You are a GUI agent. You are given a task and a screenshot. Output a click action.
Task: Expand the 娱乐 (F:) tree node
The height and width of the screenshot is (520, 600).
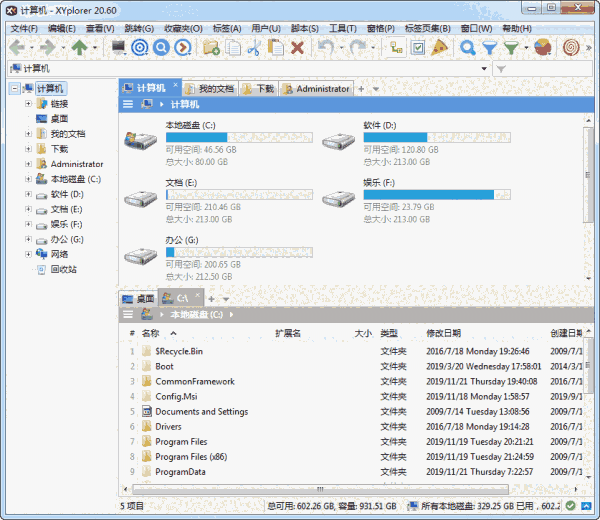28,224
